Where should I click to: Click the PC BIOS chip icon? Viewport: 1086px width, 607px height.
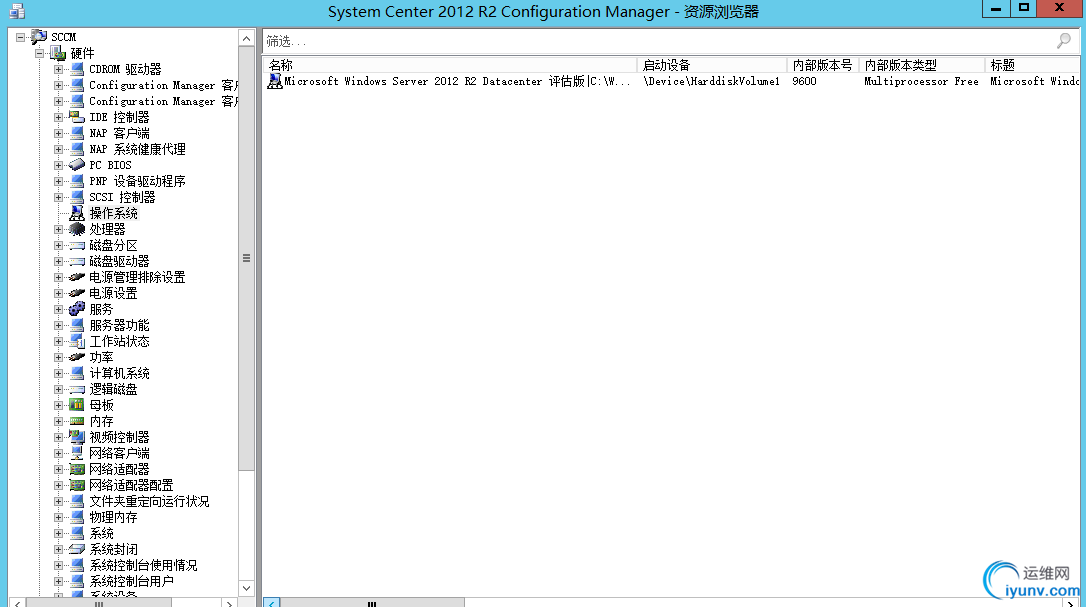[x=77, y=165]
